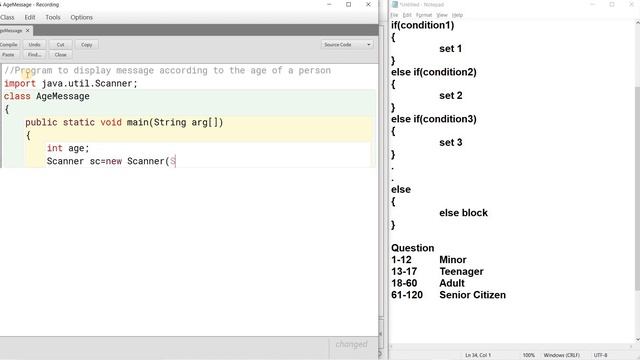Open Notepad's File menu
This screenshot has height=360, width=640.
point(394,15)
